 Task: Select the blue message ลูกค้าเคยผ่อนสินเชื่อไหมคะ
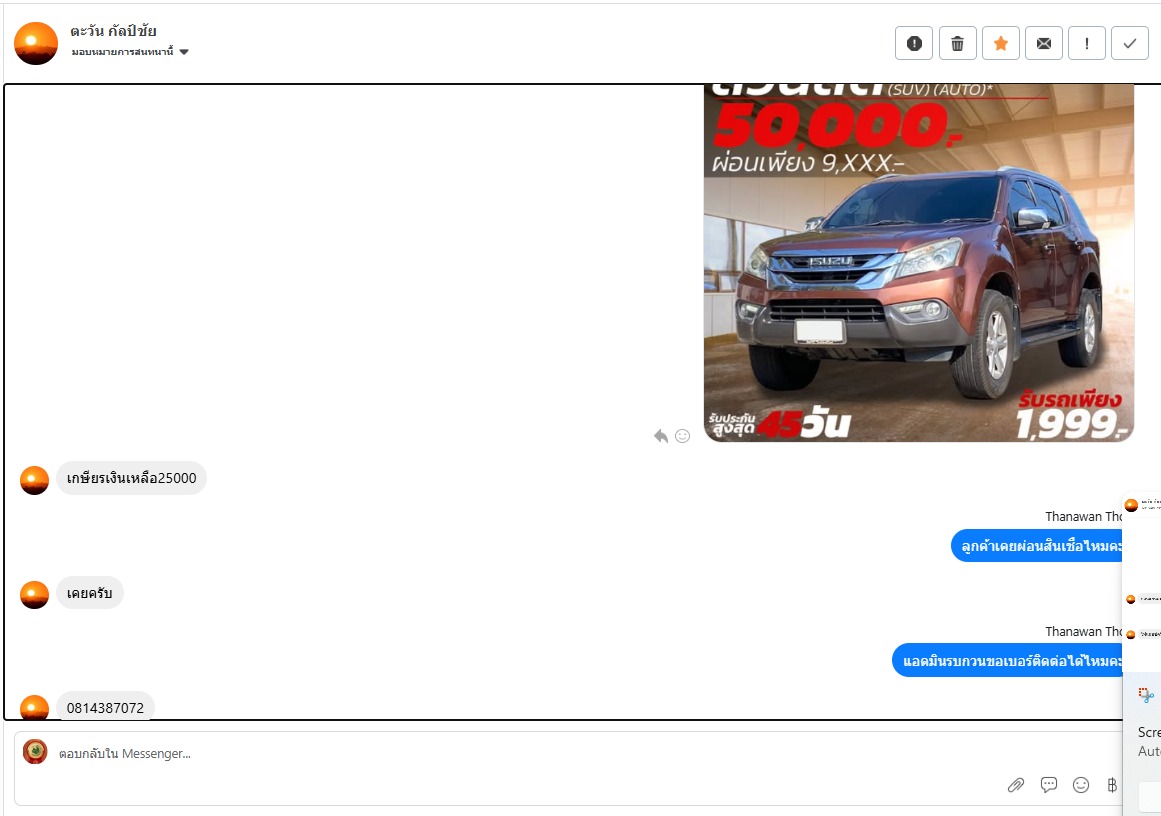click(1037, 546)
